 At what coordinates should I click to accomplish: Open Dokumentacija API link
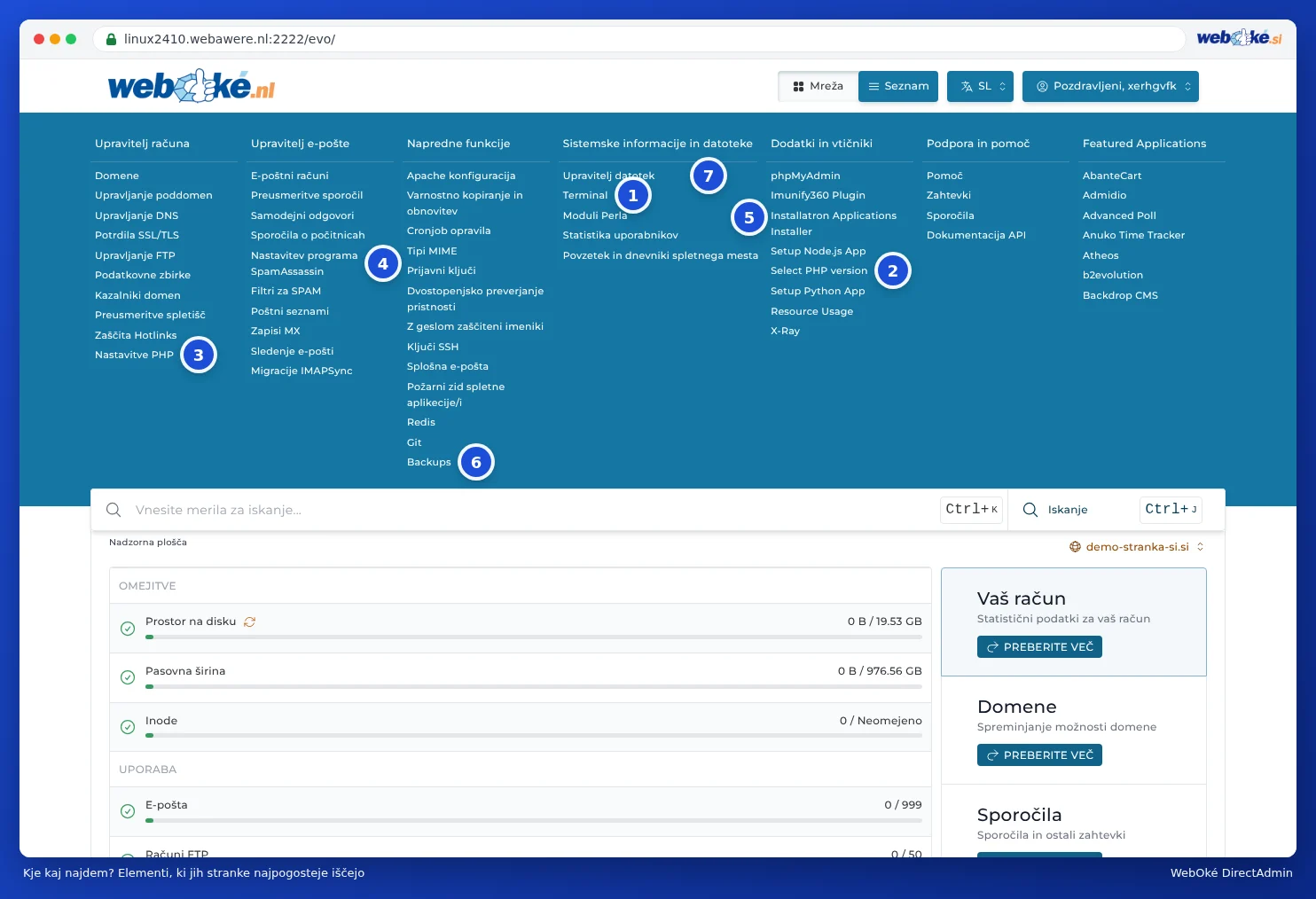click(x=975, y=235)
